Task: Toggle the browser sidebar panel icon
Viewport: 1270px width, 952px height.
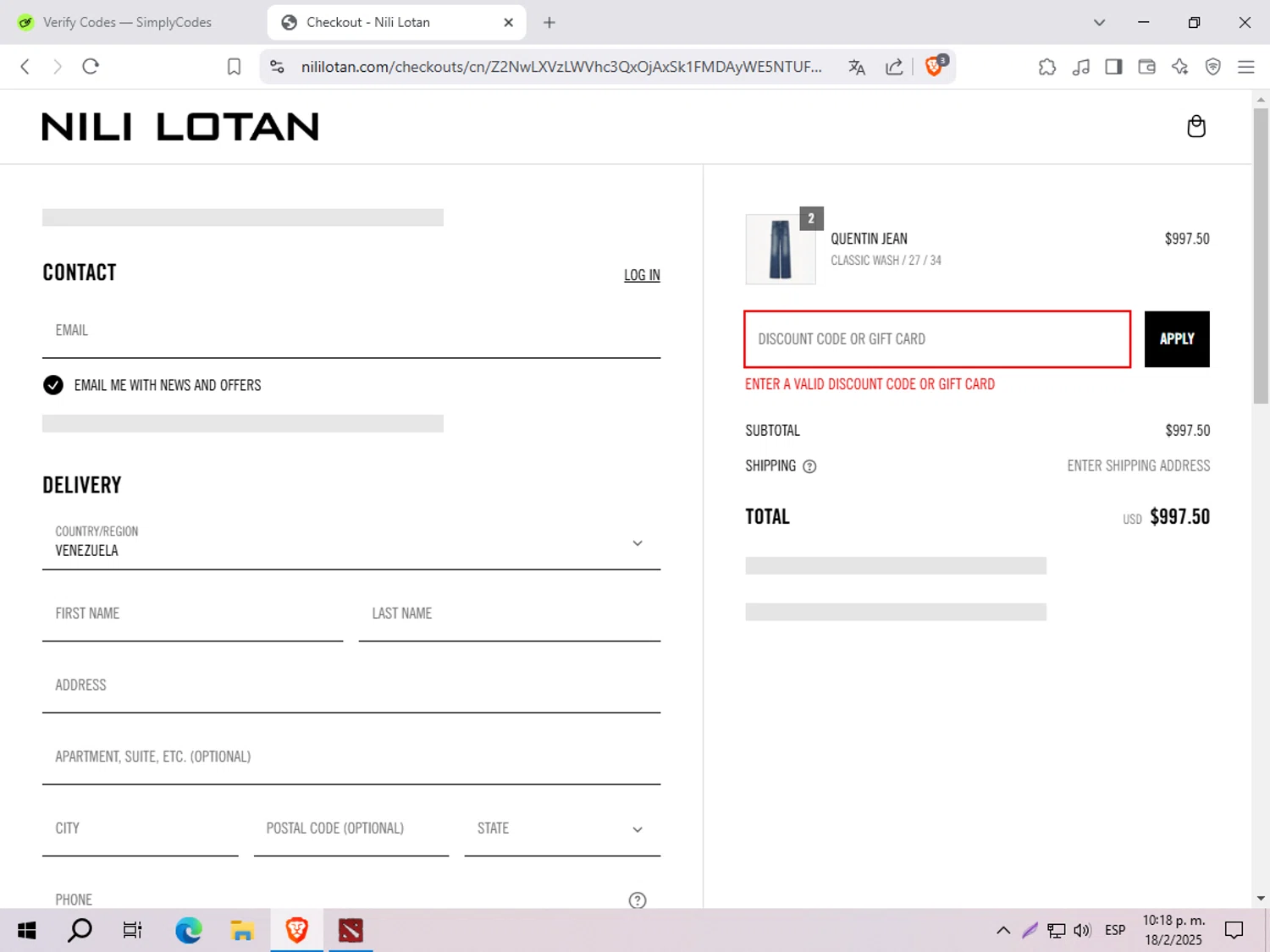Action: click(1114, 67)
